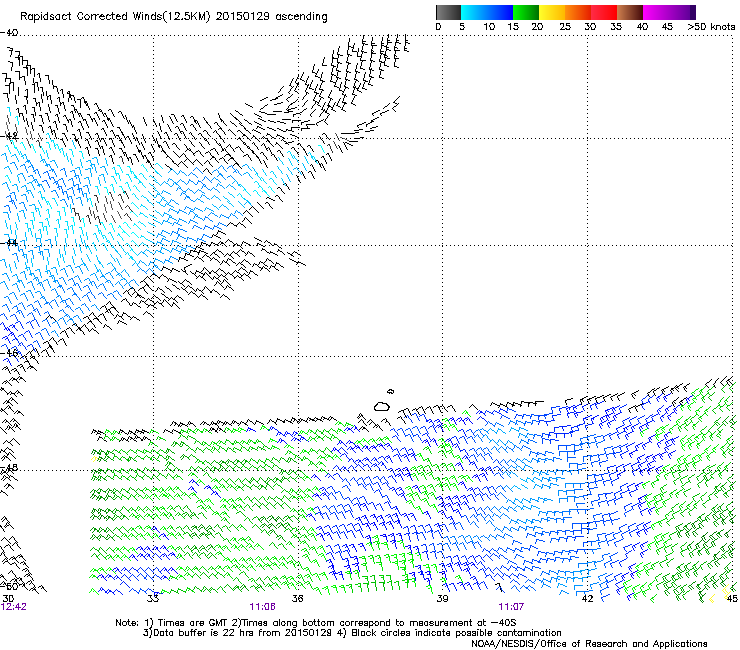Click longitude label '33' on bottom axis

pyautogui.click(x=153, y=599)
